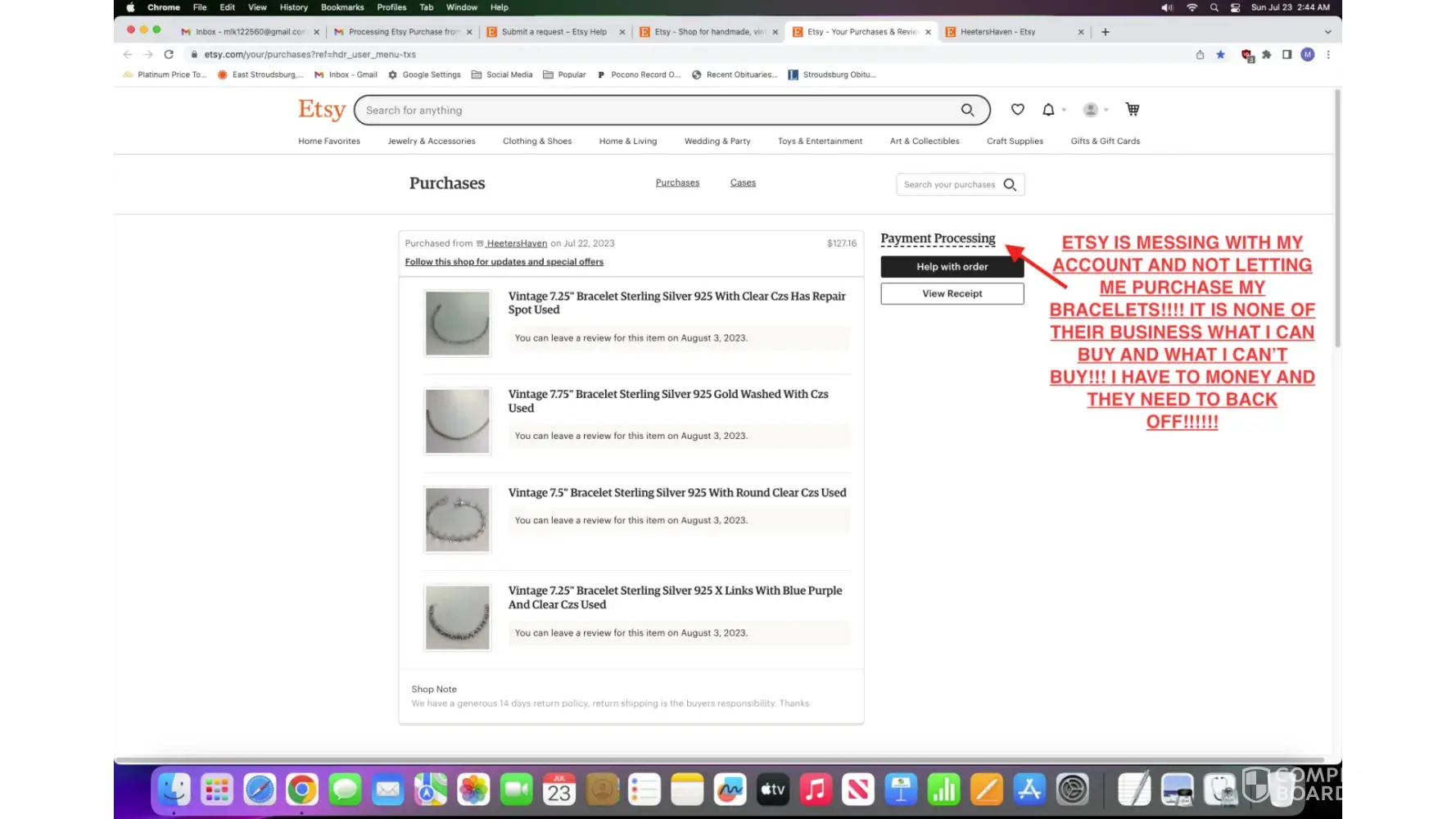Open the HeetersHaven shop link
This screenshot has height=819, width=1456.
click(x=516, y=243)
